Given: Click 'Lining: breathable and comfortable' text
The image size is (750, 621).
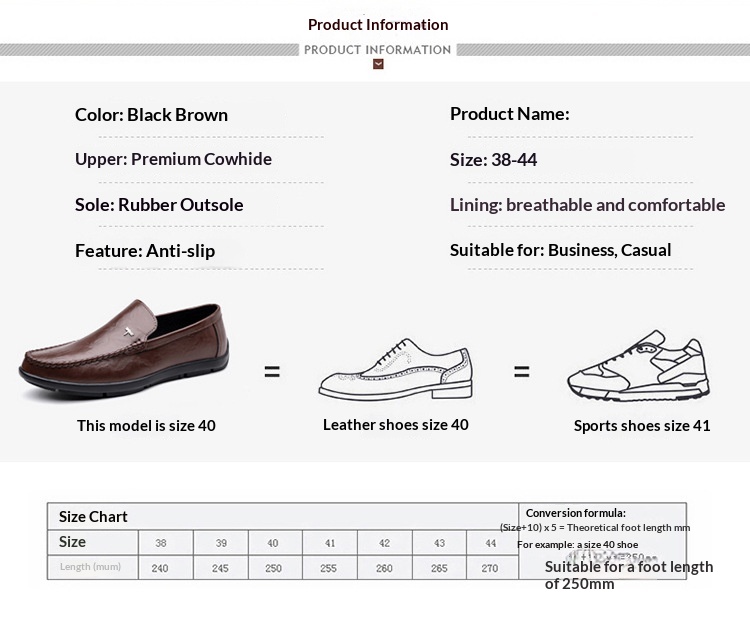Looking at the screenshot, I should point(587,205).
